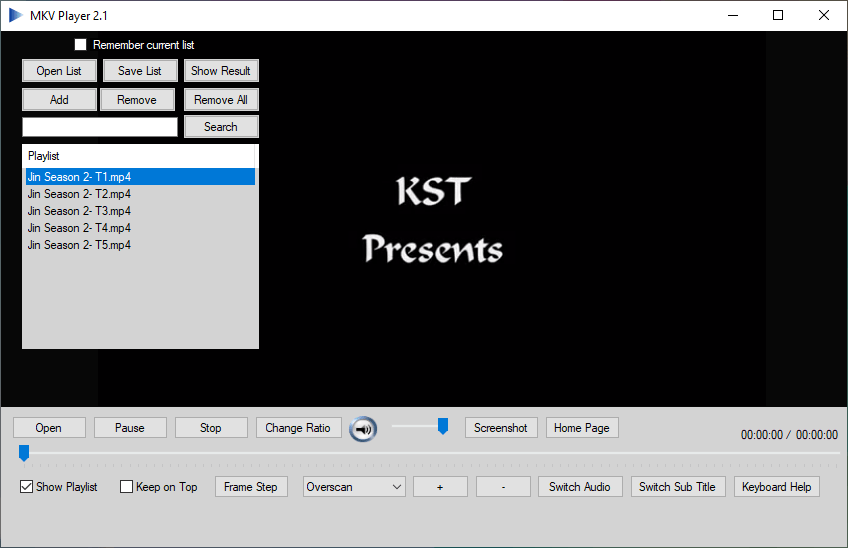Select Jin Season 2- T5.mp4 in playlist
Viewport: 848px width, 548px height.
point(79,245)
